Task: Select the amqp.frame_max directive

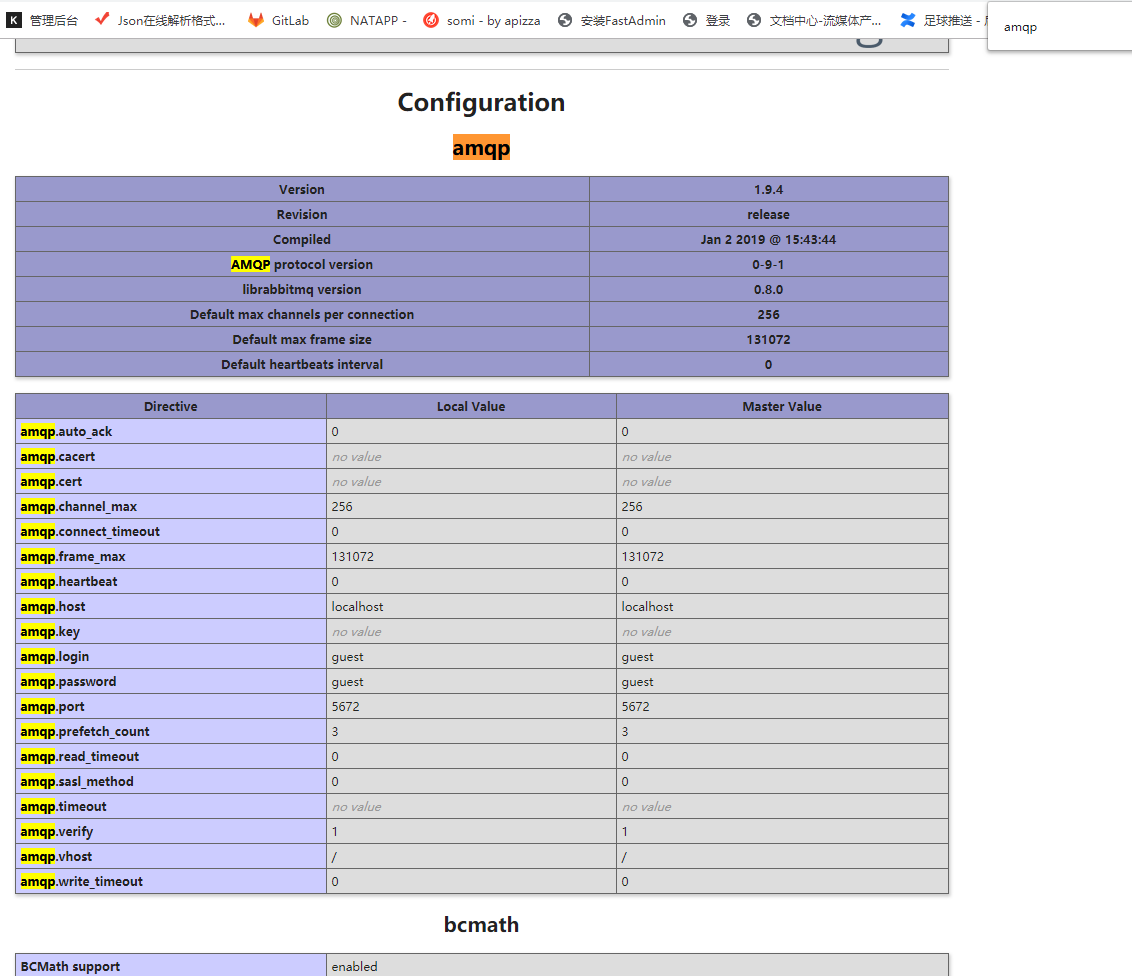Action: [73, 557]
